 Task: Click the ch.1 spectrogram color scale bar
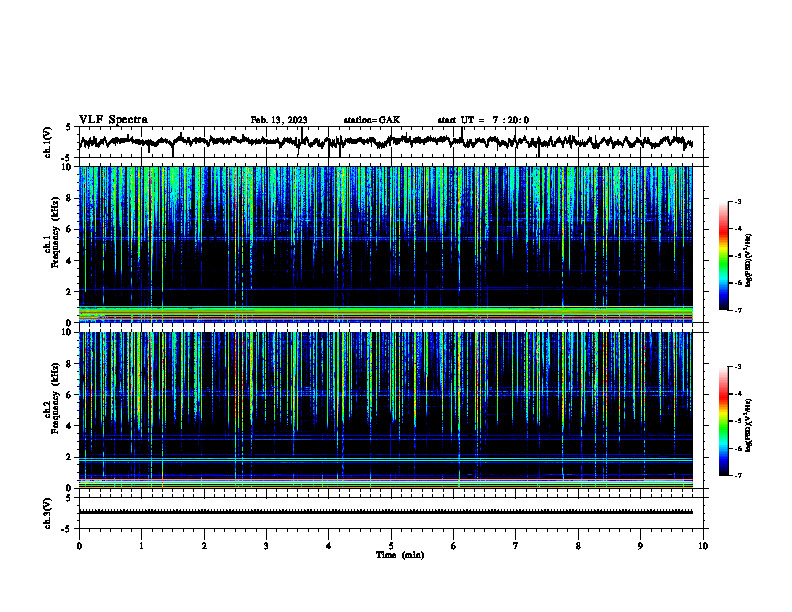pos(723,256)
